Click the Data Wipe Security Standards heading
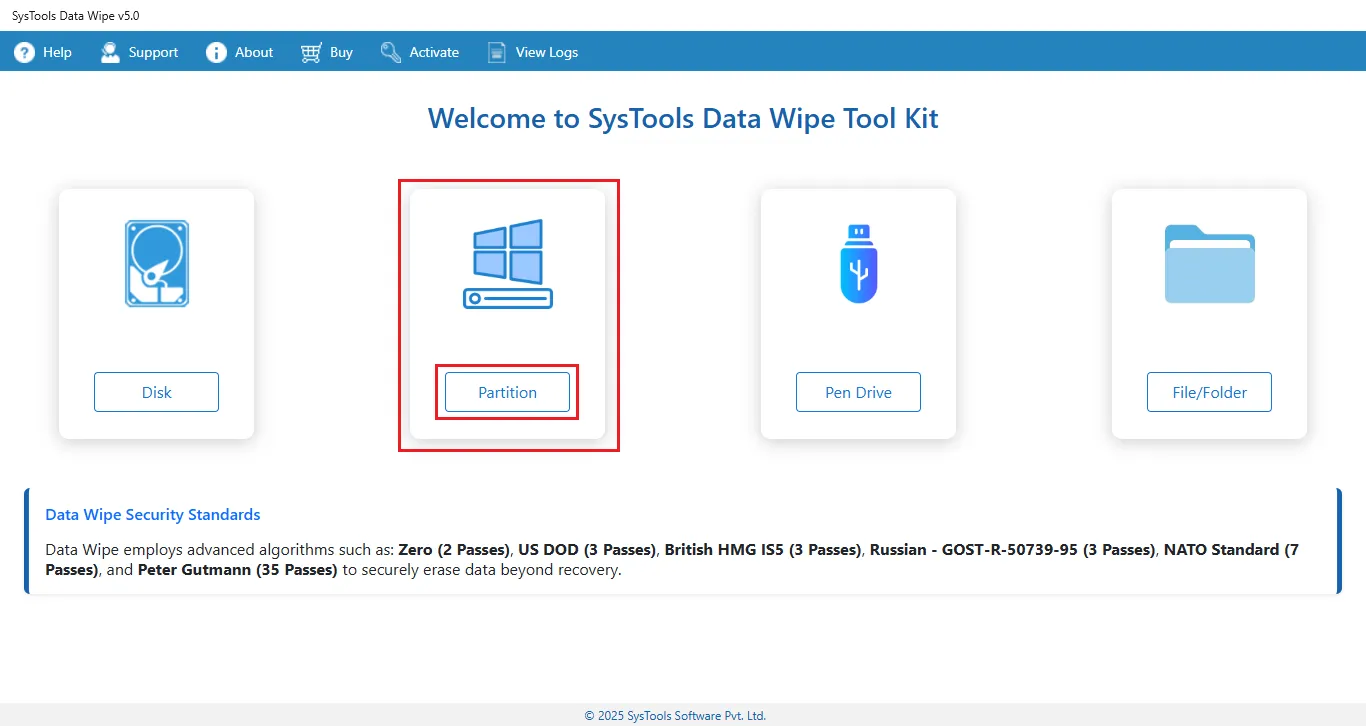 [x=153, y=515]
